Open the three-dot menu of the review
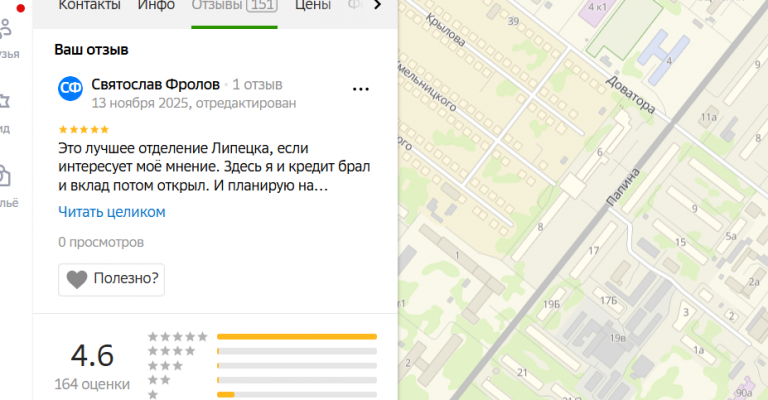768x400 pixels. pyautogui.click(x=360, y=89)
